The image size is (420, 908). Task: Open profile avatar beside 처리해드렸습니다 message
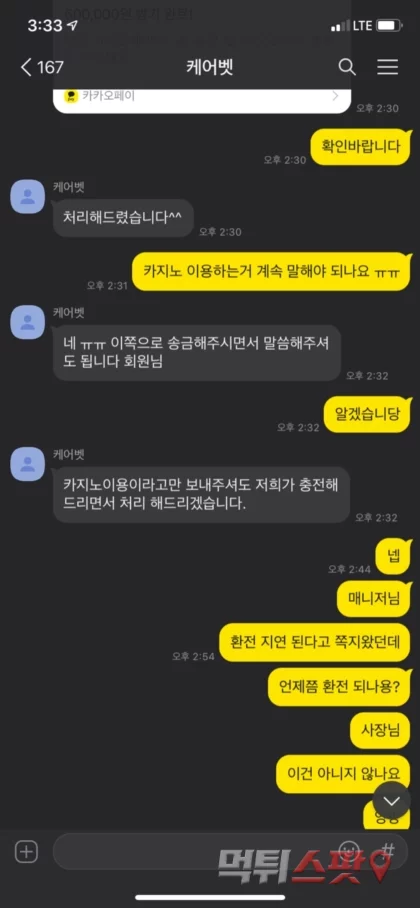pos(28,196)
